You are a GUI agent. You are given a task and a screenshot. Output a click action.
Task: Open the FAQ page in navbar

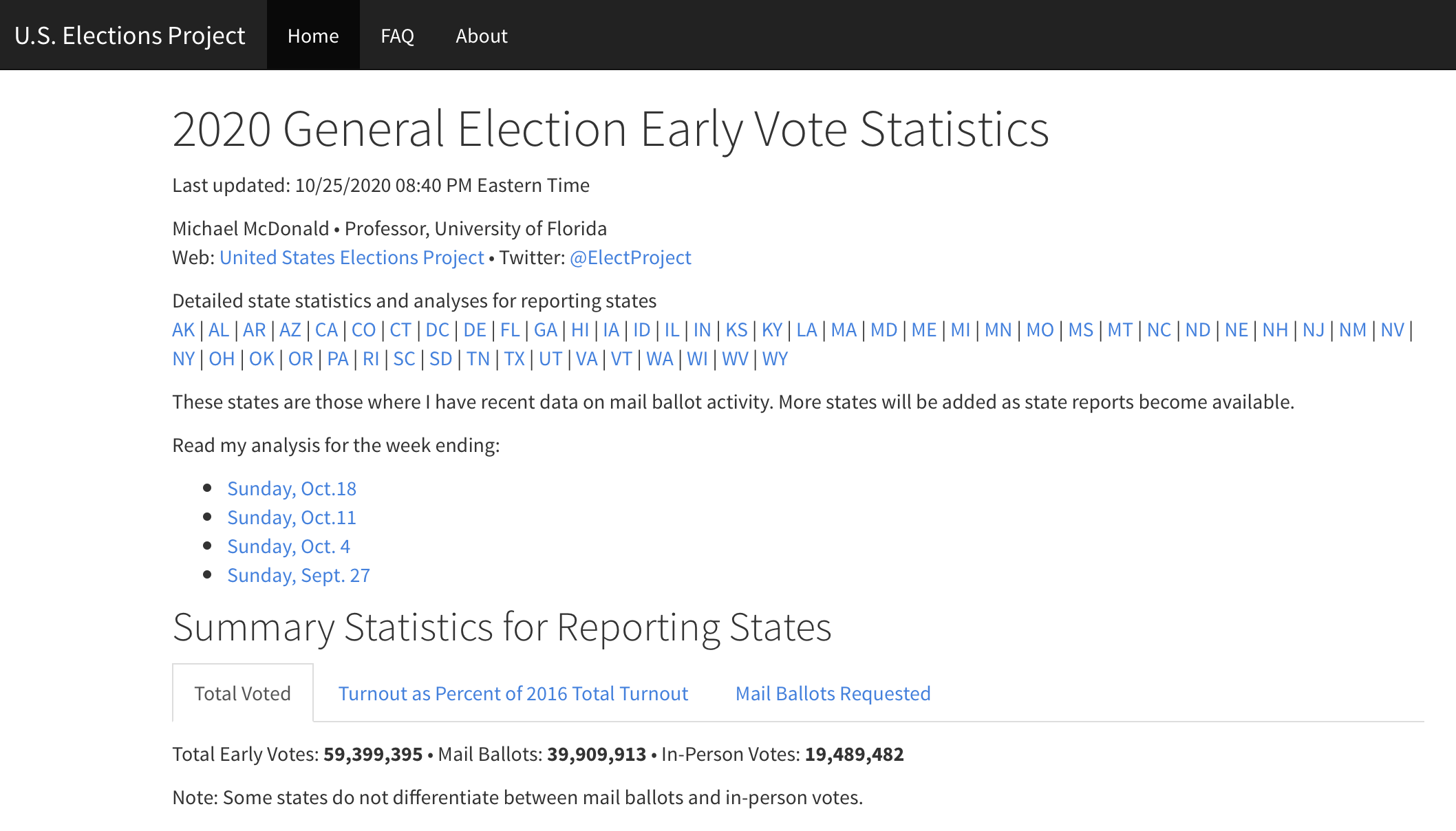pos(397,36)
